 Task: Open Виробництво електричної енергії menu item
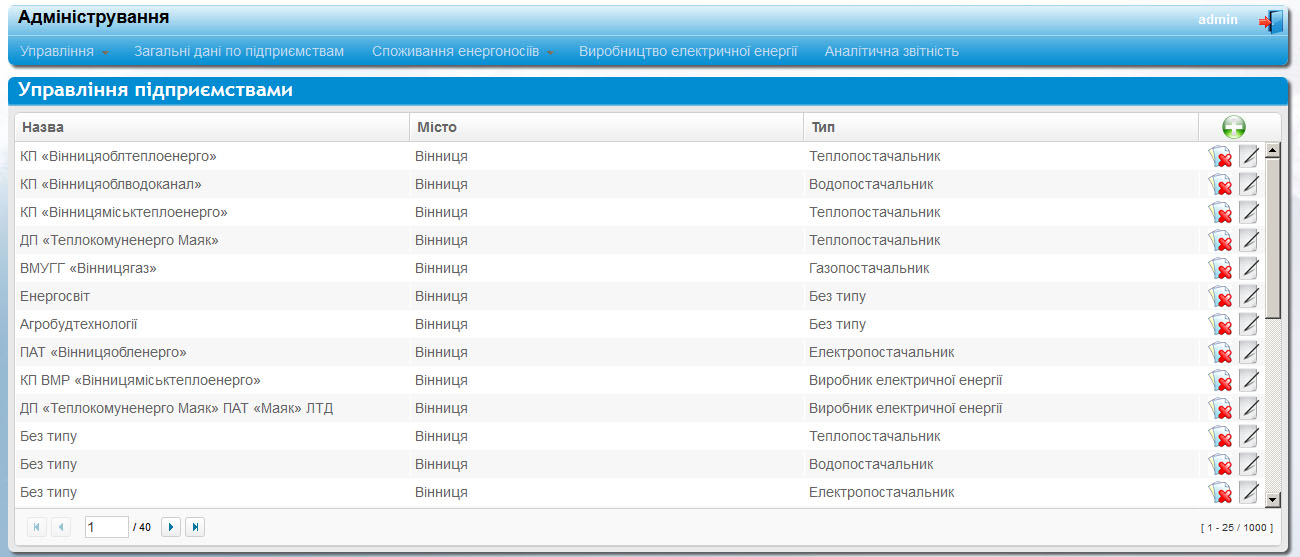[688, 51]
